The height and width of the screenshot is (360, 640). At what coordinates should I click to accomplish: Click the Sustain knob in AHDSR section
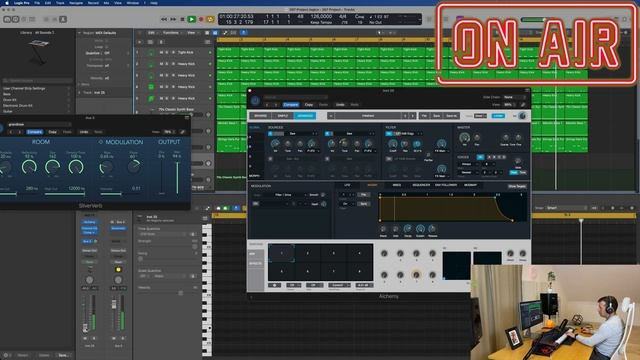[x=420, y=229]
